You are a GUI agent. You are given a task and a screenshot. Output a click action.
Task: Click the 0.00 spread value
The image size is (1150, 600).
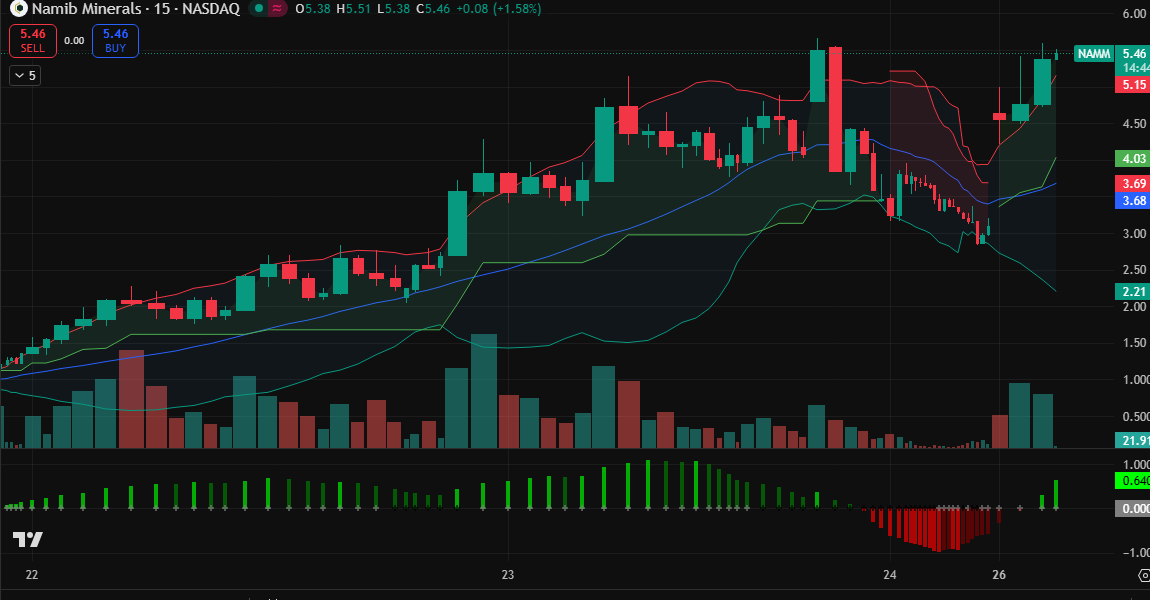74,40
